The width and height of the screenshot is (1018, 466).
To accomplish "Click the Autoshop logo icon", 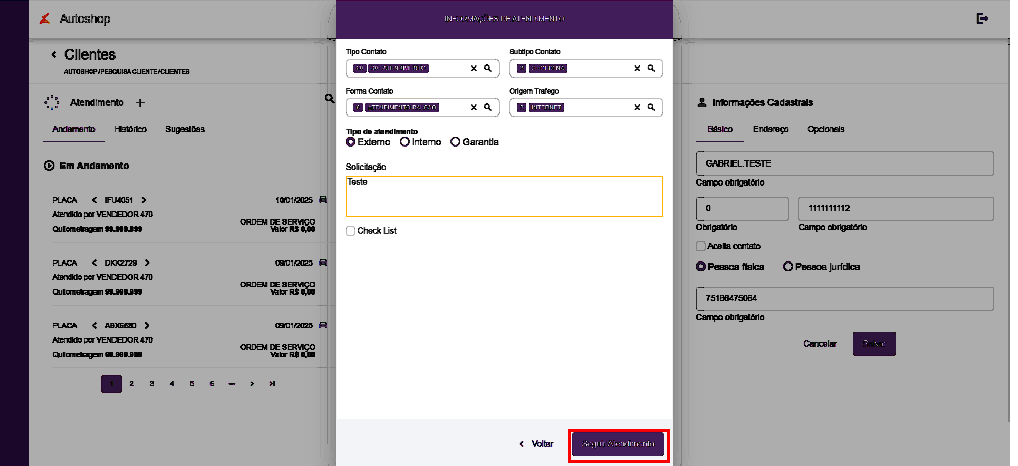I will click(45, 19).
